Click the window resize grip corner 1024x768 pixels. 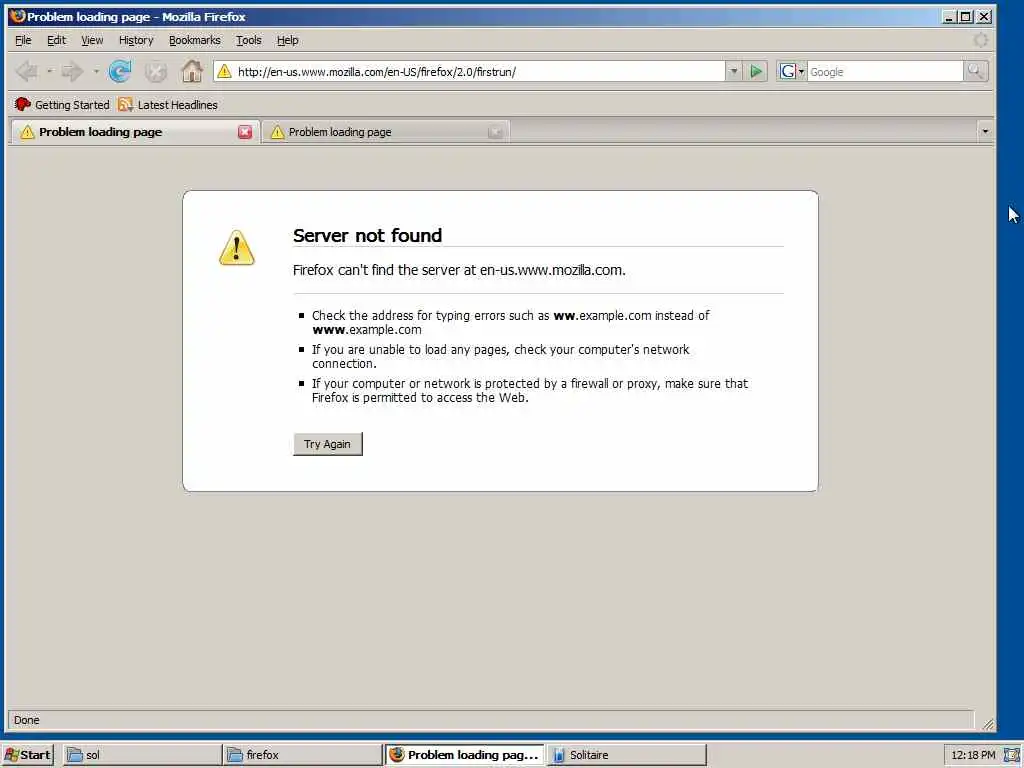[987, 724]
